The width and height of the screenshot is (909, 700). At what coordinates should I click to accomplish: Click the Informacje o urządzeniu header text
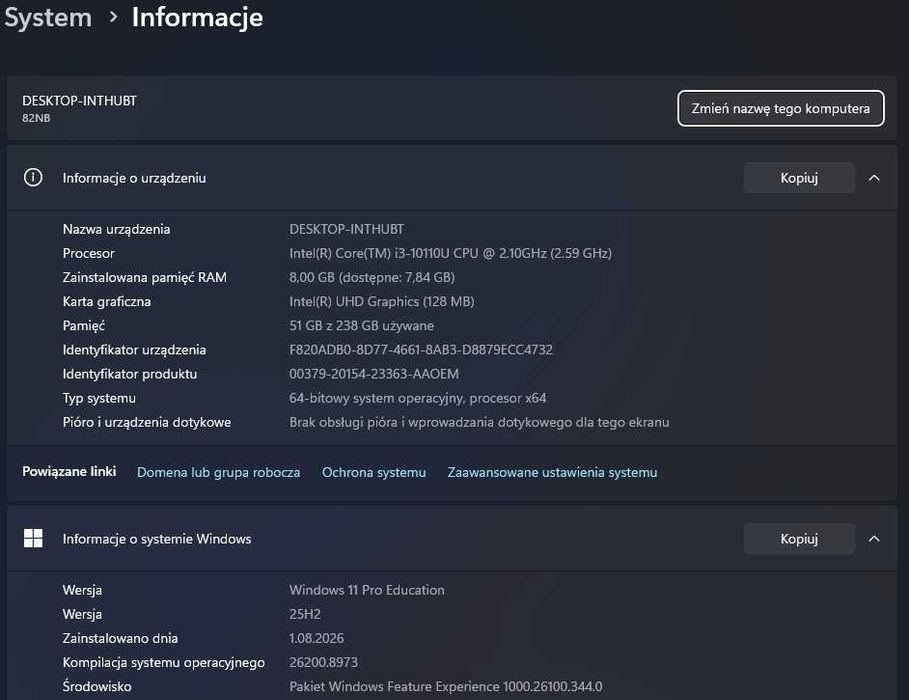pyautogui.click(x=134, y=178)
